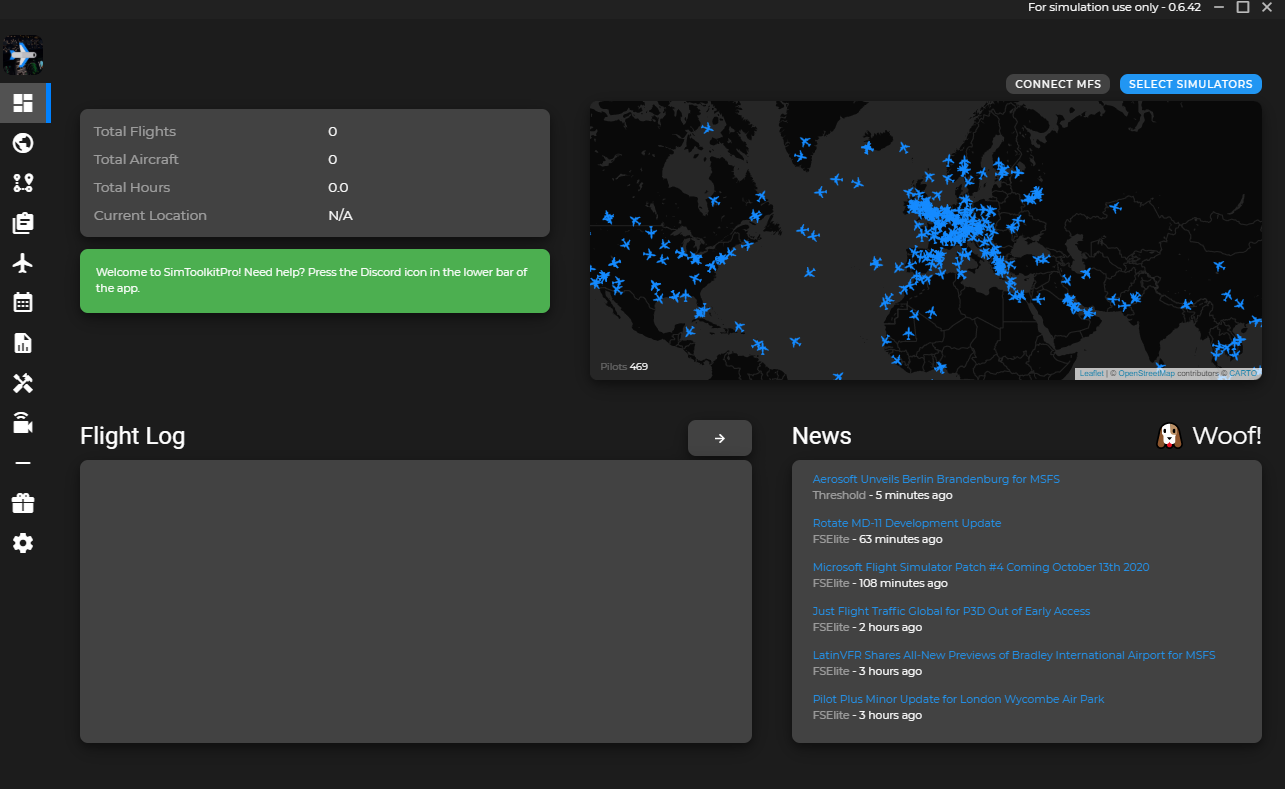1285x789 pixels.
Task: Click the 0.0 total hours value
Action: point(338,187)
